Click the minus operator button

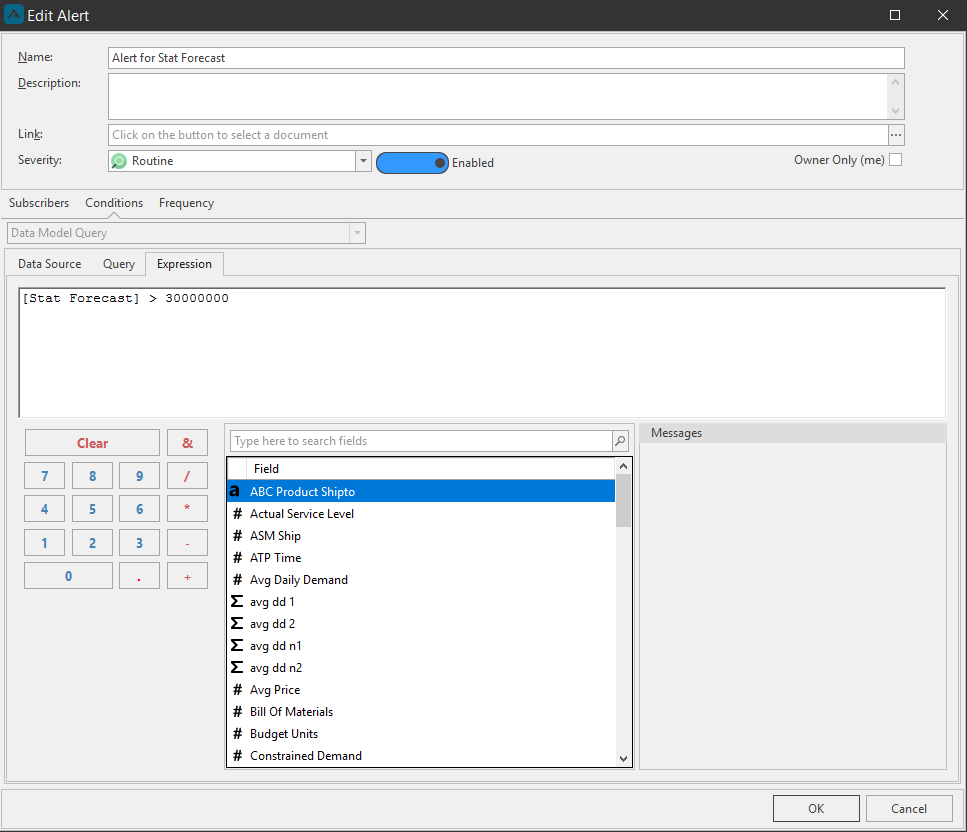(x=187, y=543)
